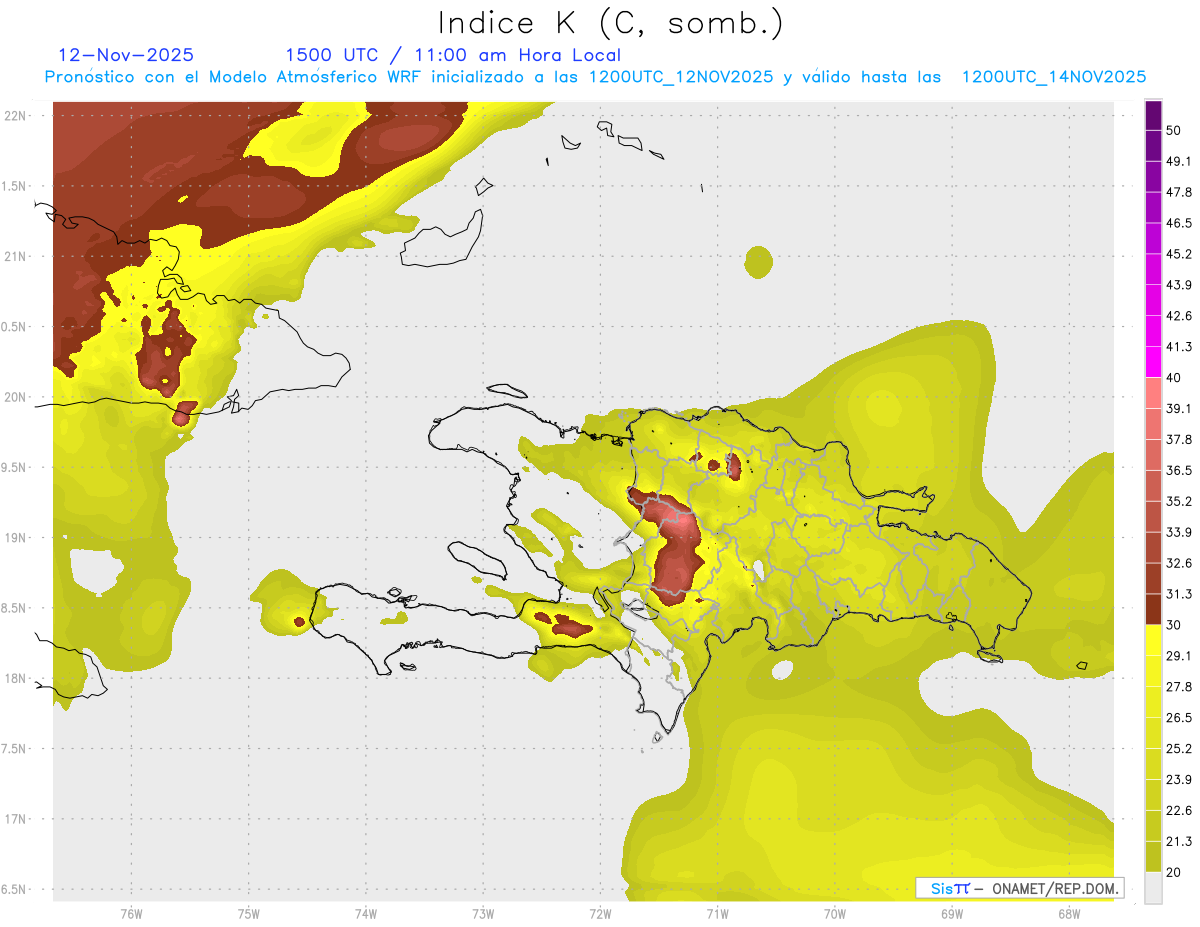Click the latitude label 22N
This screenshot has width=1200, height=927.
pos(15,115)
